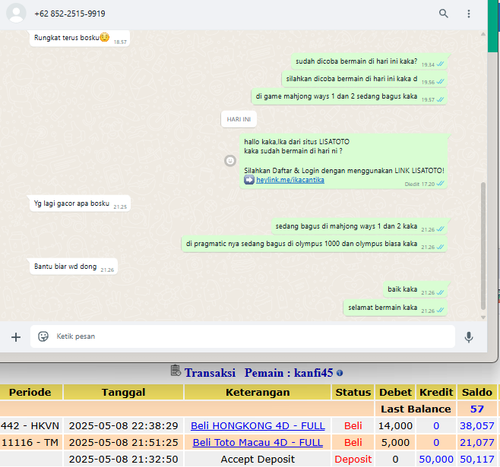Click message 'di game mahjong ways 1 dan 2 sedang bagus kaka'

(x=349, y=97)
